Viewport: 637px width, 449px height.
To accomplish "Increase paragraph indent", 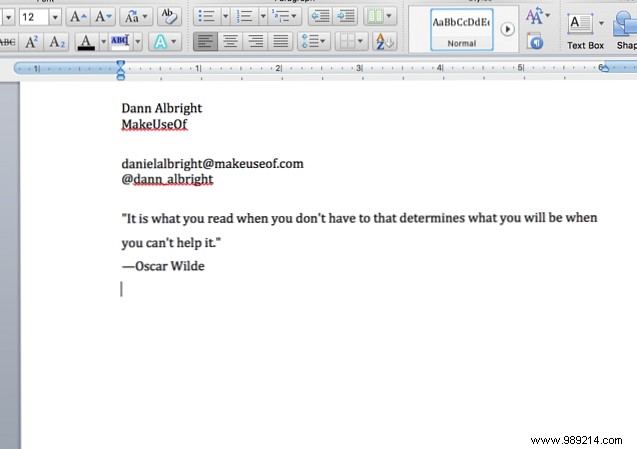I will [346, 17].
